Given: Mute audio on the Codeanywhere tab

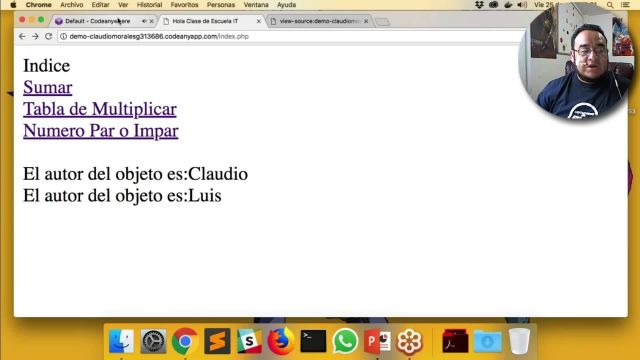Looking at the screenshot, I should 144,21.
